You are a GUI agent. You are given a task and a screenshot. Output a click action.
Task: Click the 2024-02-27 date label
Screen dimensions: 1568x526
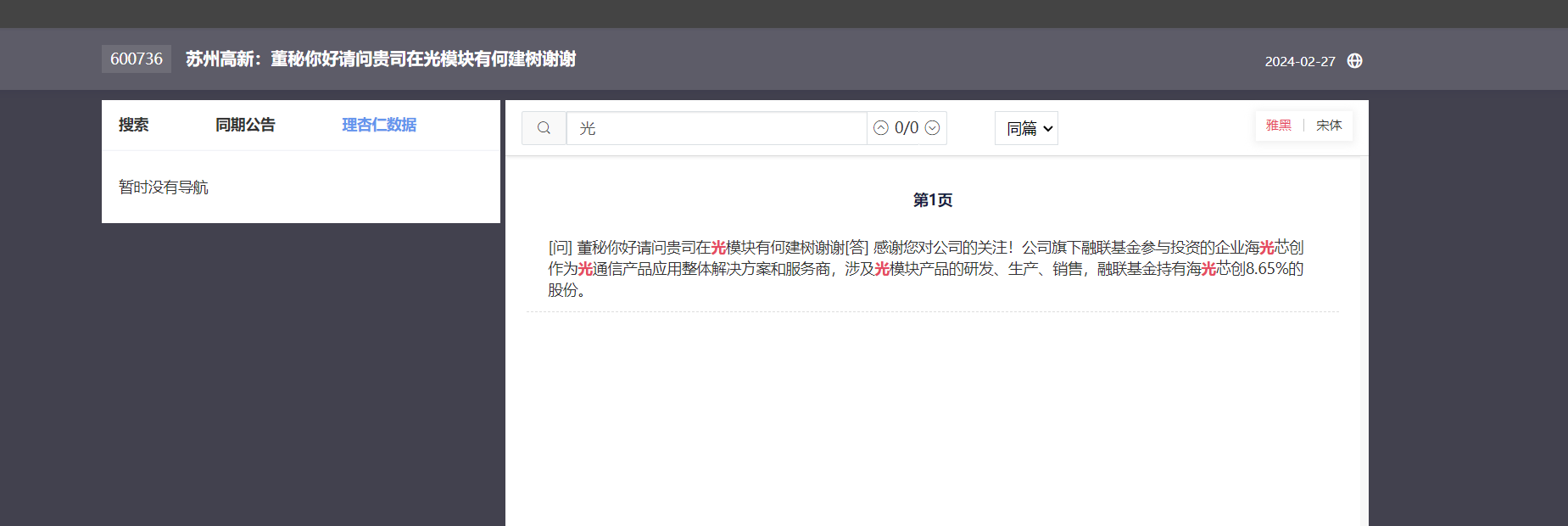click(1299, 61)
